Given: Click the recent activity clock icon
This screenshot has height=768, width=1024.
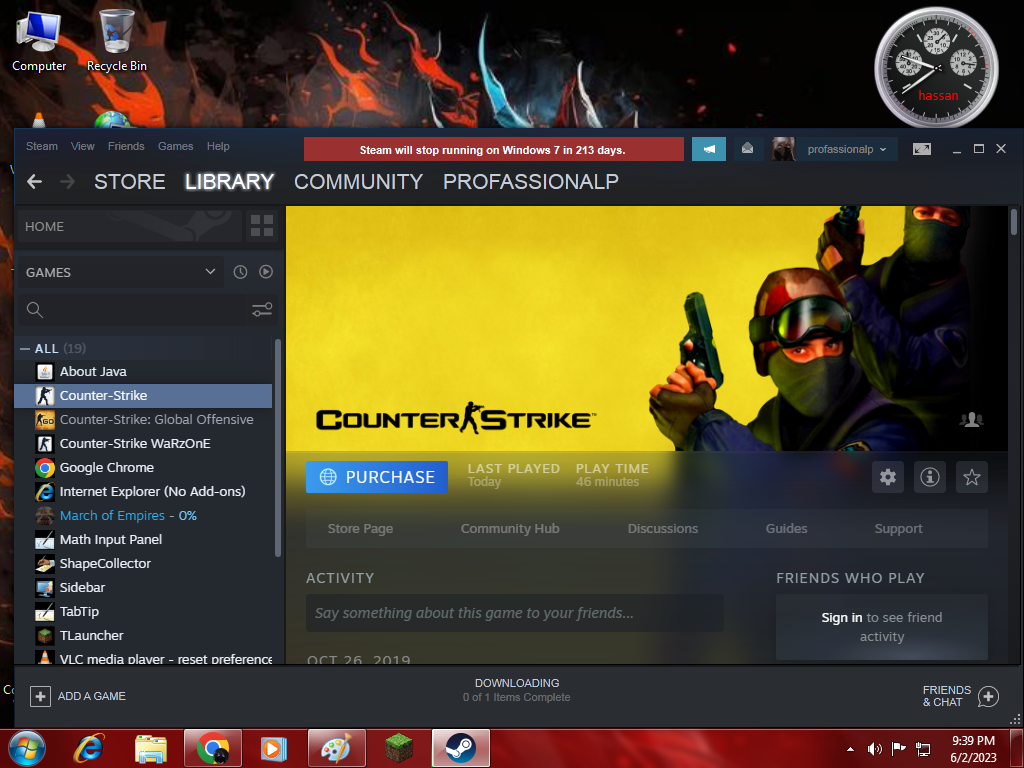Looking at the screenshot, I should [x=240, y=272].
